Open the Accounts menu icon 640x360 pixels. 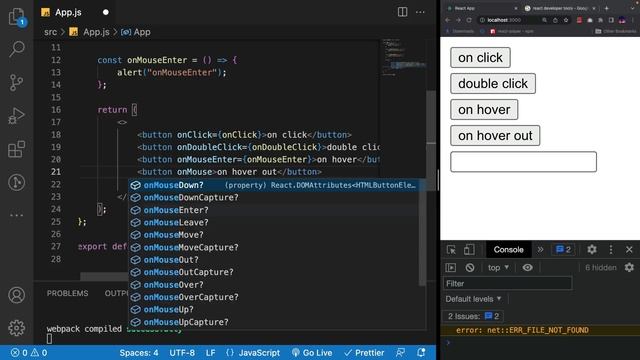[x=16, y=295]
